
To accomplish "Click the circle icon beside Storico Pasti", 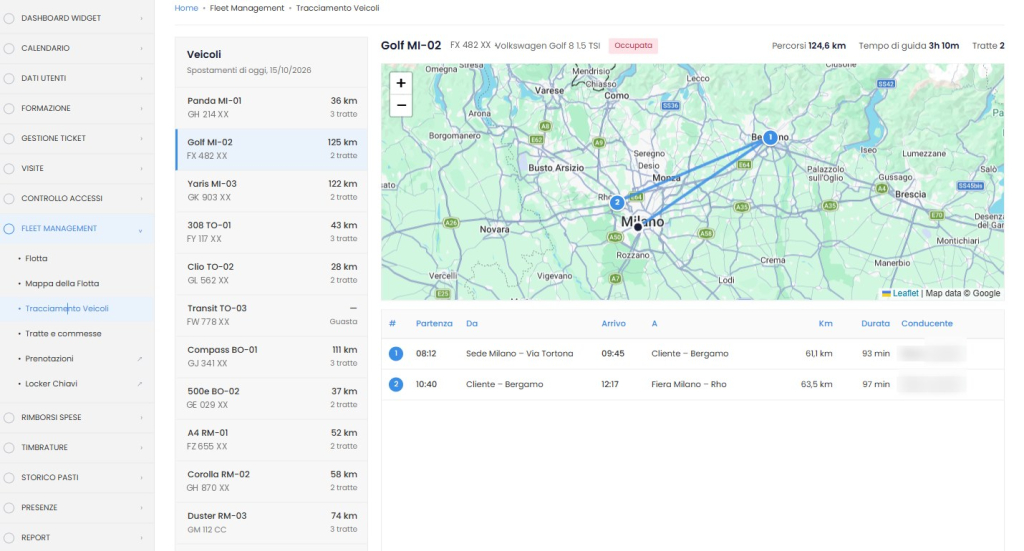I will 8,478.
